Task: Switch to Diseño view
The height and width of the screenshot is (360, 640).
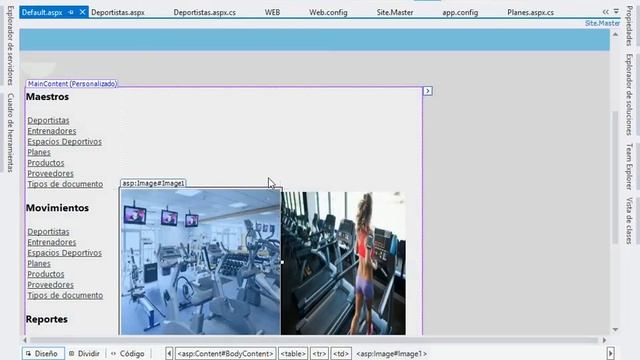Action: [x=42, y=353]
